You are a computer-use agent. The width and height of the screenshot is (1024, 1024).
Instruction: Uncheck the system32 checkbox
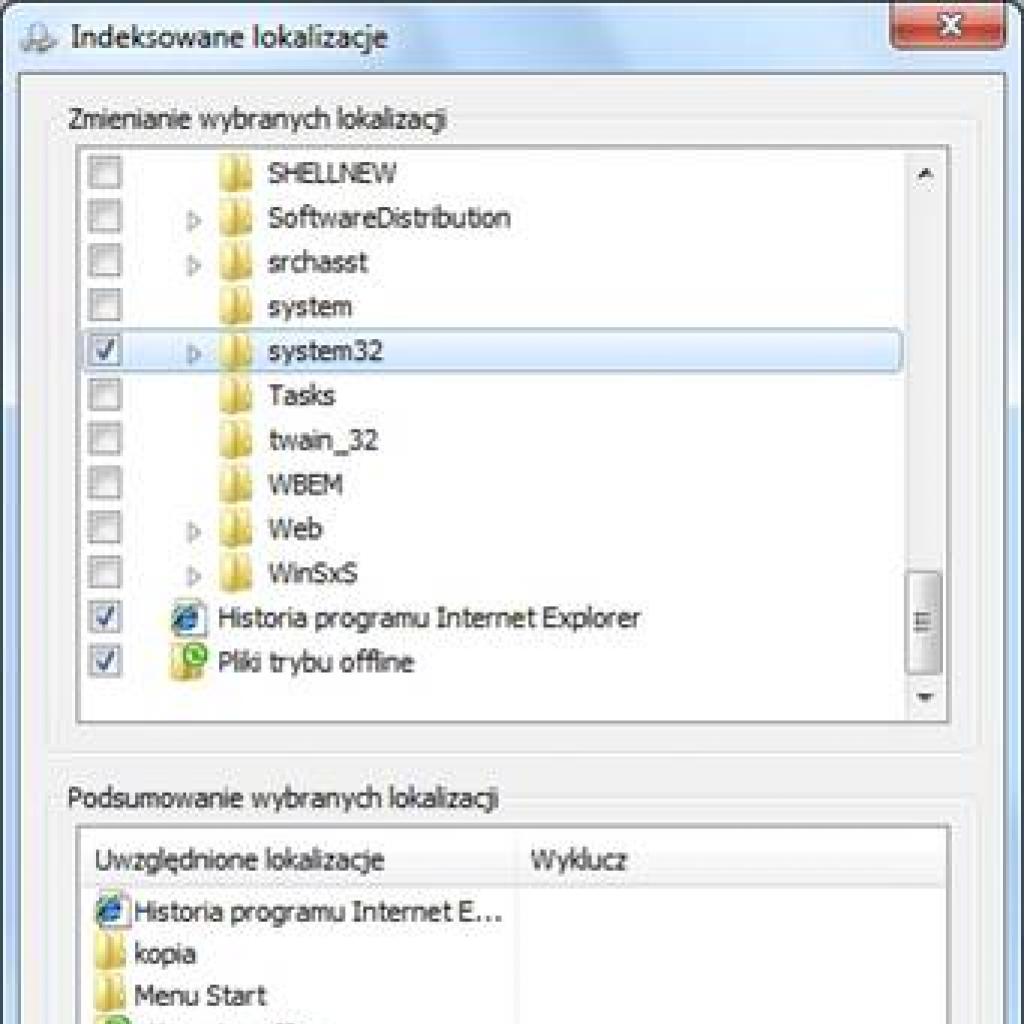coord(105,351)
